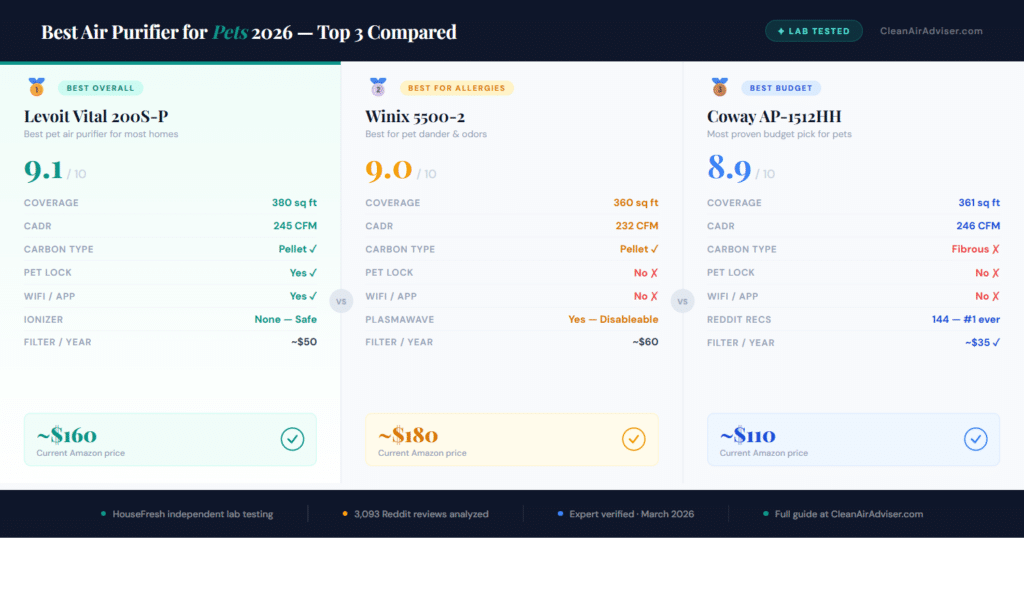Click the subtitle Best for pet dander & odors
This screenshot has width=1024, height=593.
pyautogui.click(x=426, y=134)
